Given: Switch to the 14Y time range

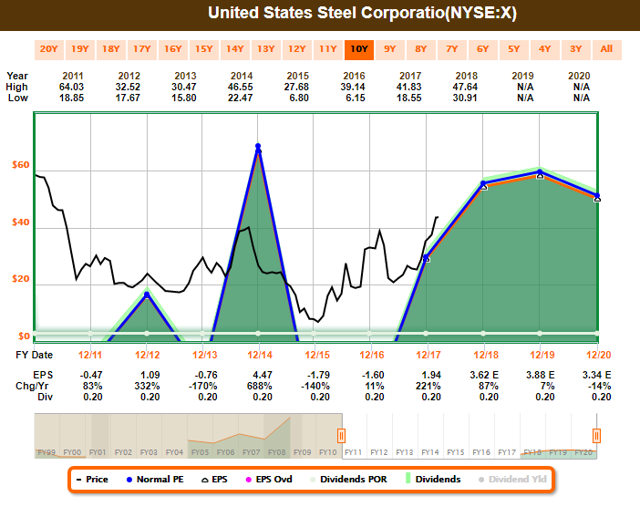Looking at the screenshot, I should (x=235, y=49).
